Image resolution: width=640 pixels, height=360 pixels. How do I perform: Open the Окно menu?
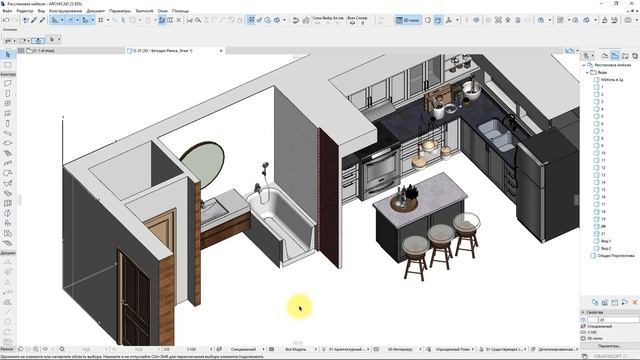click(x=162, y=11)
